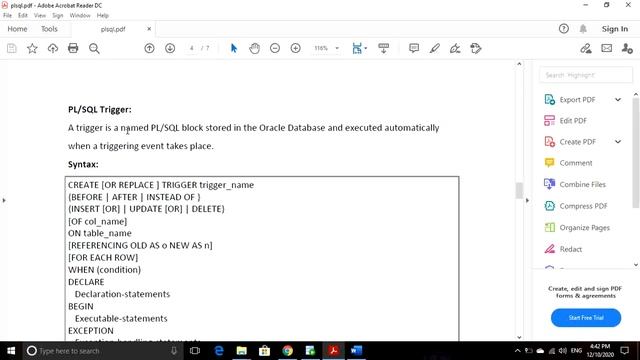
Task: Add a comment with speech bubble tool
Action: [x=414, y=48]
